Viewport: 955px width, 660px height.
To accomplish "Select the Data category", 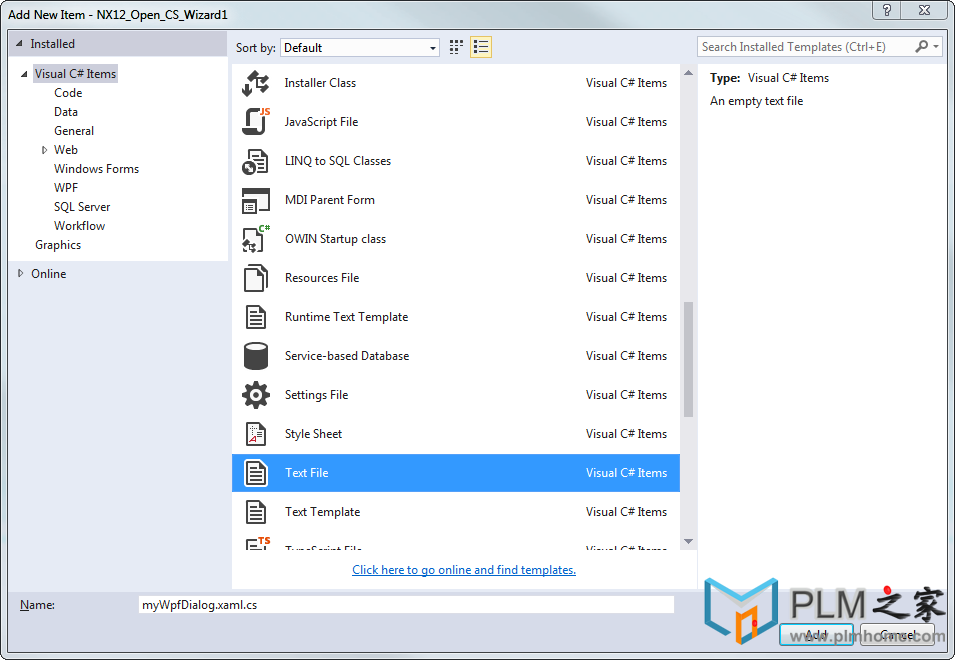I will pos(66,112).
